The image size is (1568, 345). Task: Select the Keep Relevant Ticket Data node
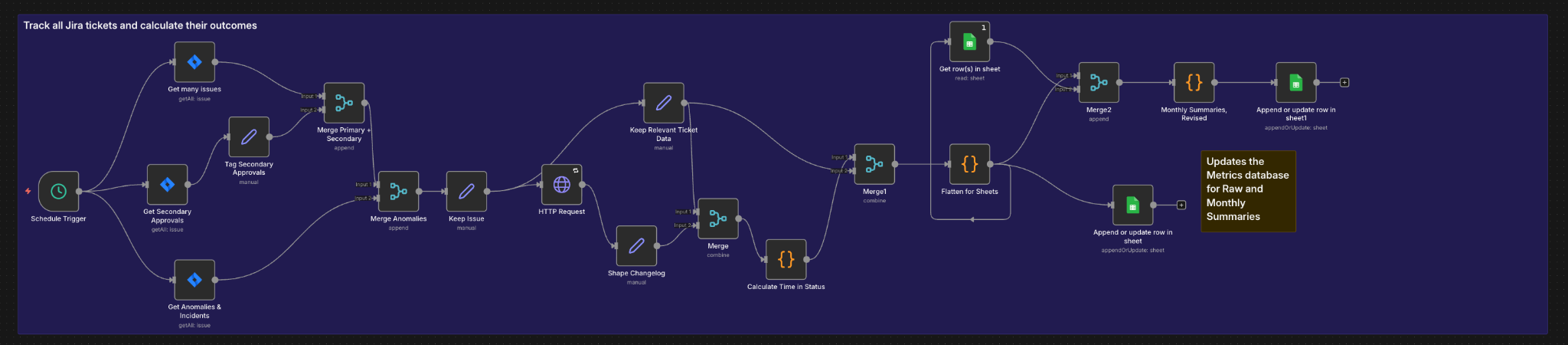(x=664, y=103)
